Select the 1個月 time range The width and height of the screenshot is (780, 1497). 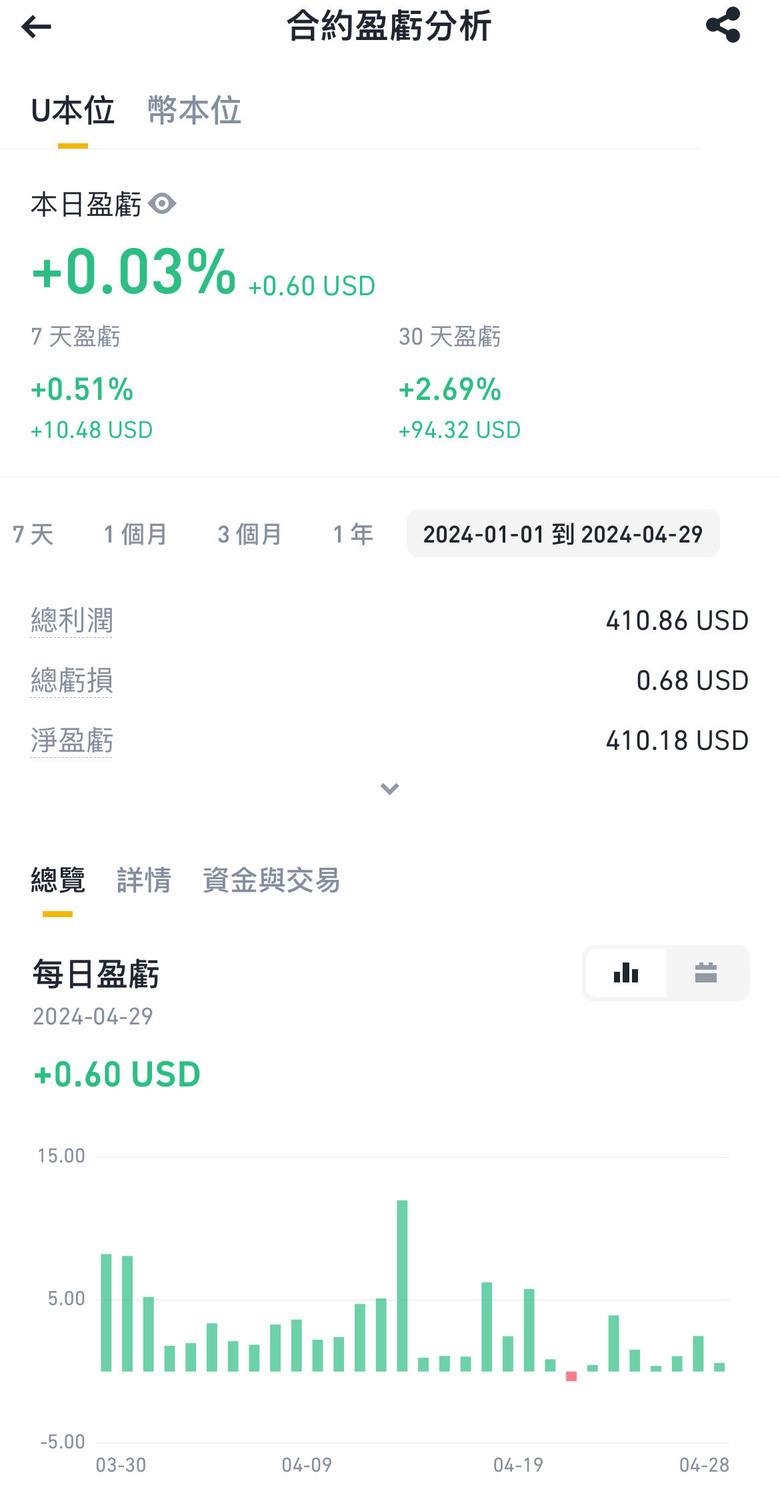click(135, 534)
